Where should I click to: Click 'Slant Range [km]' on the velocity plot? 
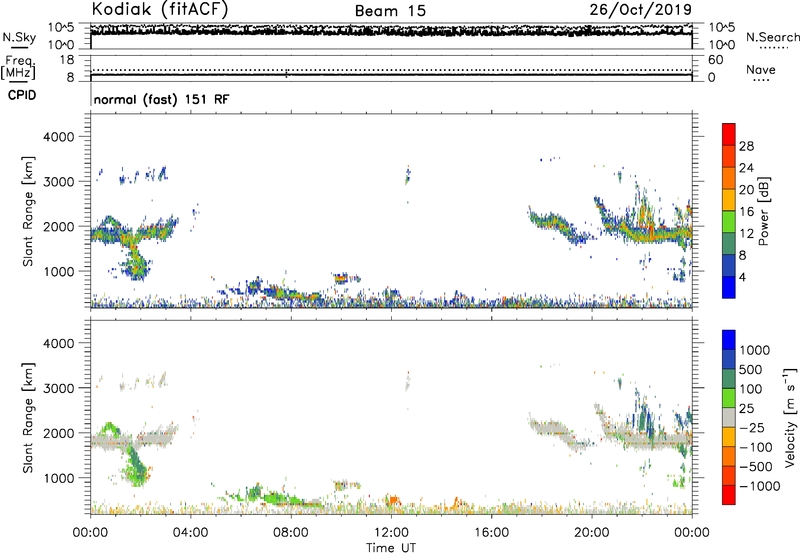point(28,418)
